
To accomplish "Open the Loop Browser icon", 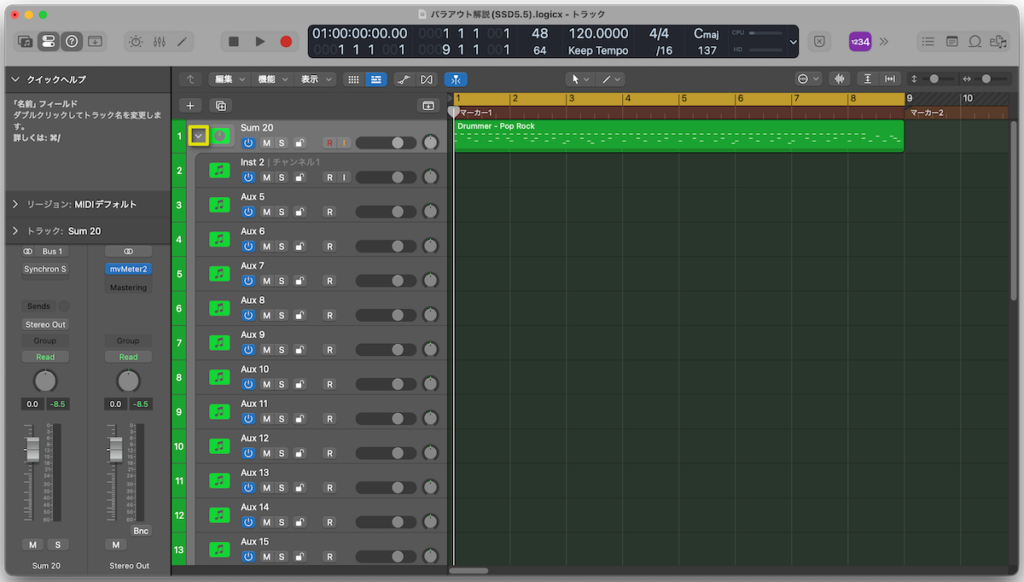I will [x=974, y=42].
